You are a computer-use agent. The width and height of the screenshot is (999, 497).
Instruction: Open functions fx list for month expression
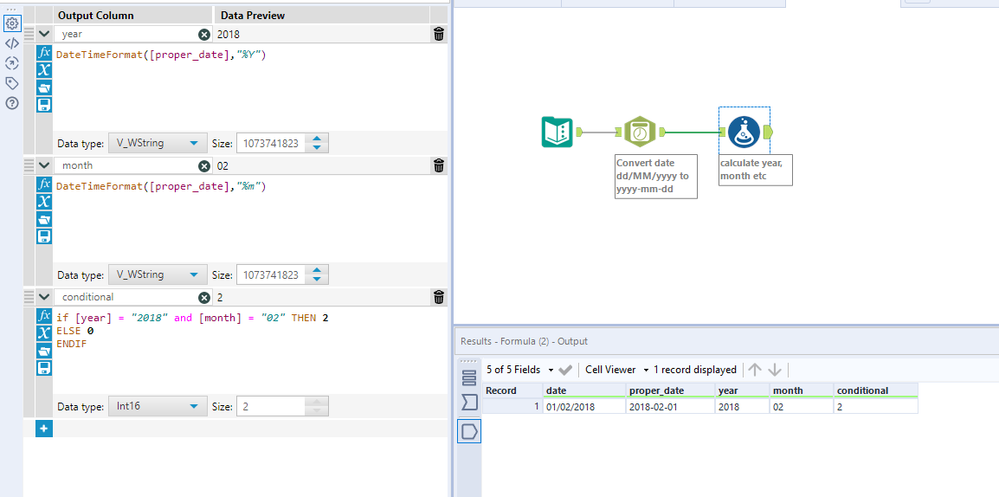click(44, 184)
